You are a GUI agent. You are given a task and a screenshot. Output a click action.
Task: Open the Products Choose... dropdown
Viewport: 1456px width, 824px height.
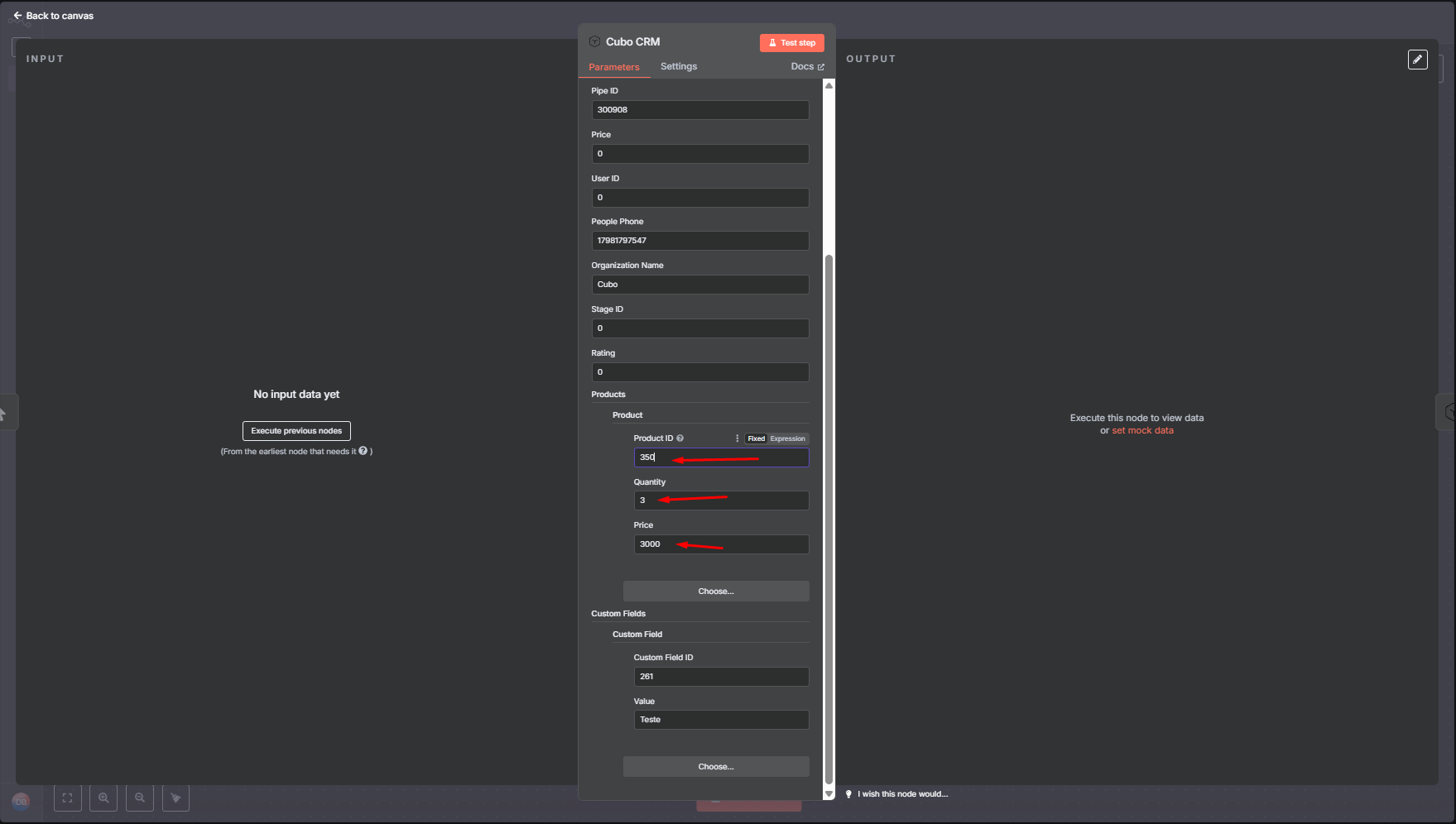(x=716, y=592)
